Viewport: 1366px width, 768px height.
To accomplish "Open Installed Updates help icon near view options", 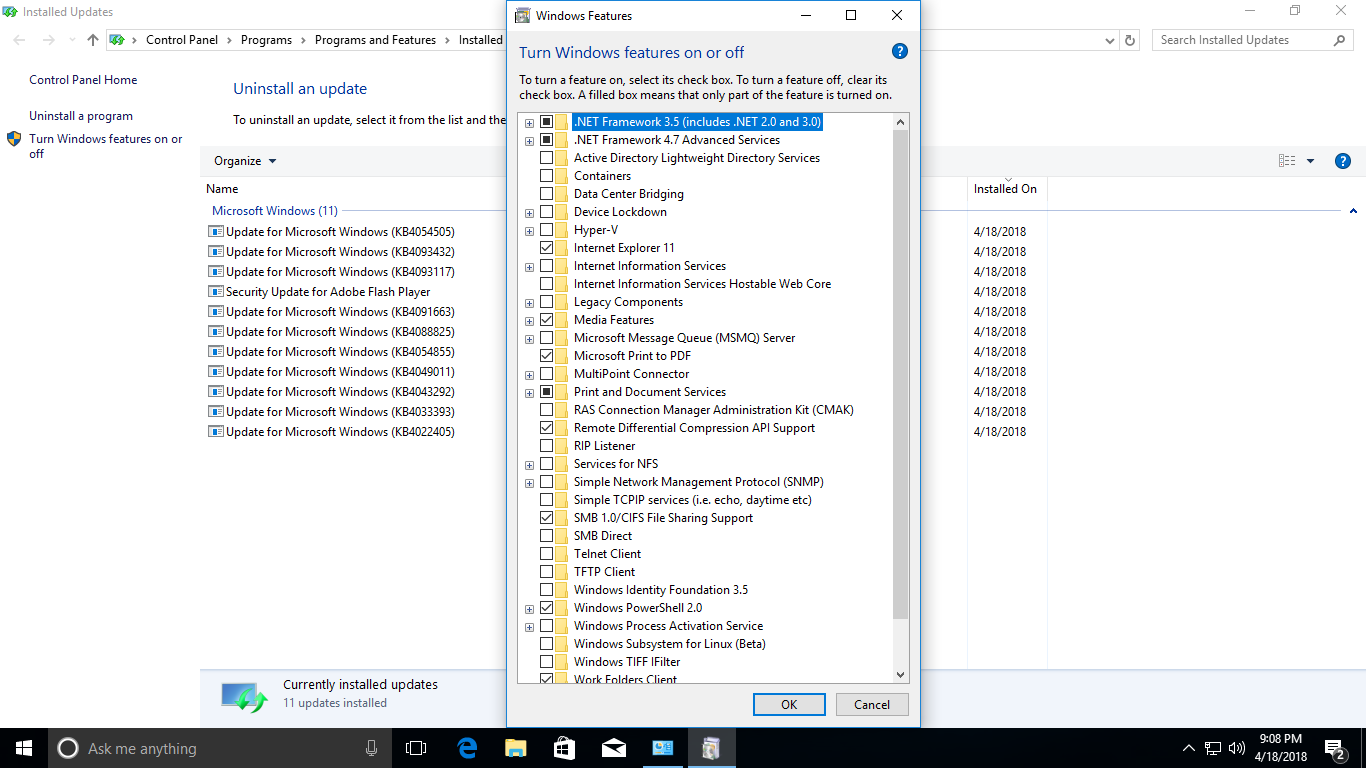I will (1343, 161).
